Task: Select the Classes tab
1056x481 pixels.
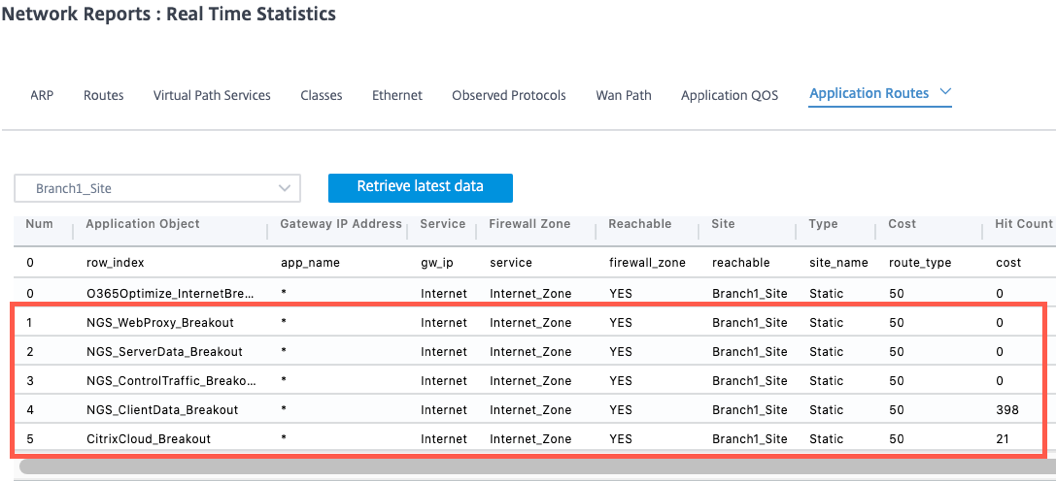Action: (321, 95)
